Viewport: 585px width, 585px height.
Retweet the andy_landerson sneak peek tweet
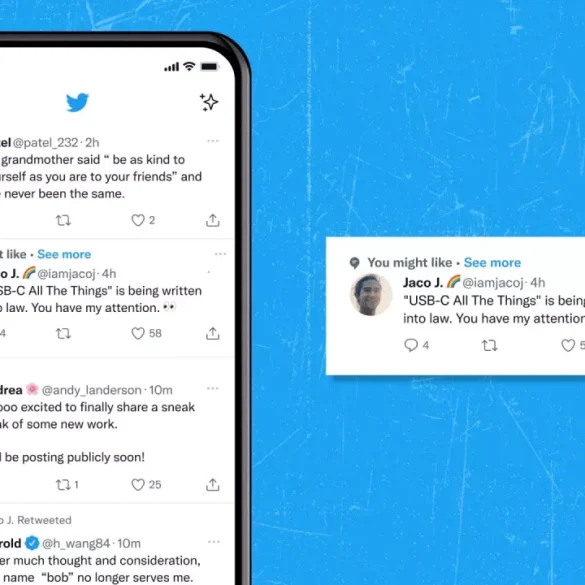point(63,485)
